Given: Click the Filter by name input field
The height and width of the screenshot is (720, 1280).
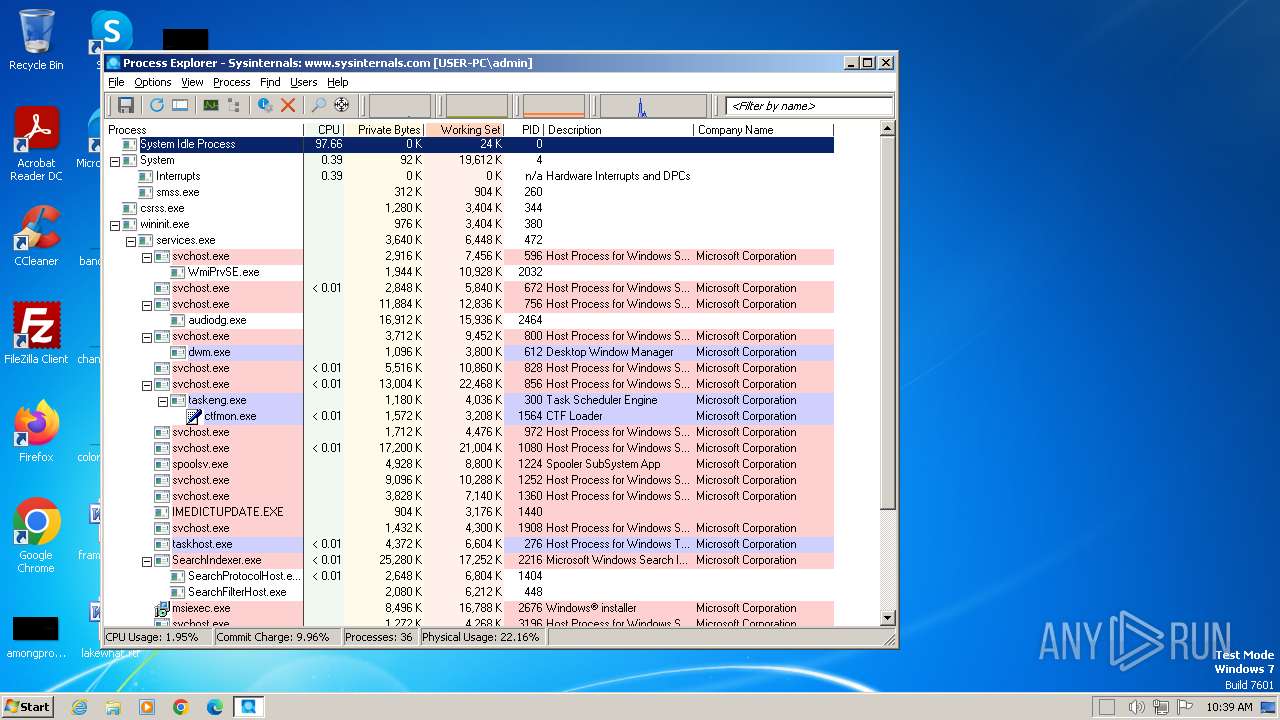Looking at the screenshot, I should pos(809,106).
